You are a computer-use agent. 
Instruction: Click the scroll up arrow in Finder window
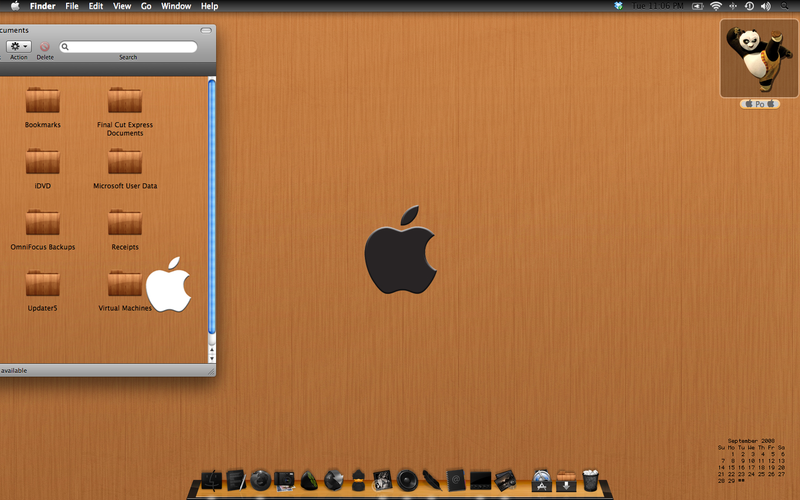(x=212, y=350)
